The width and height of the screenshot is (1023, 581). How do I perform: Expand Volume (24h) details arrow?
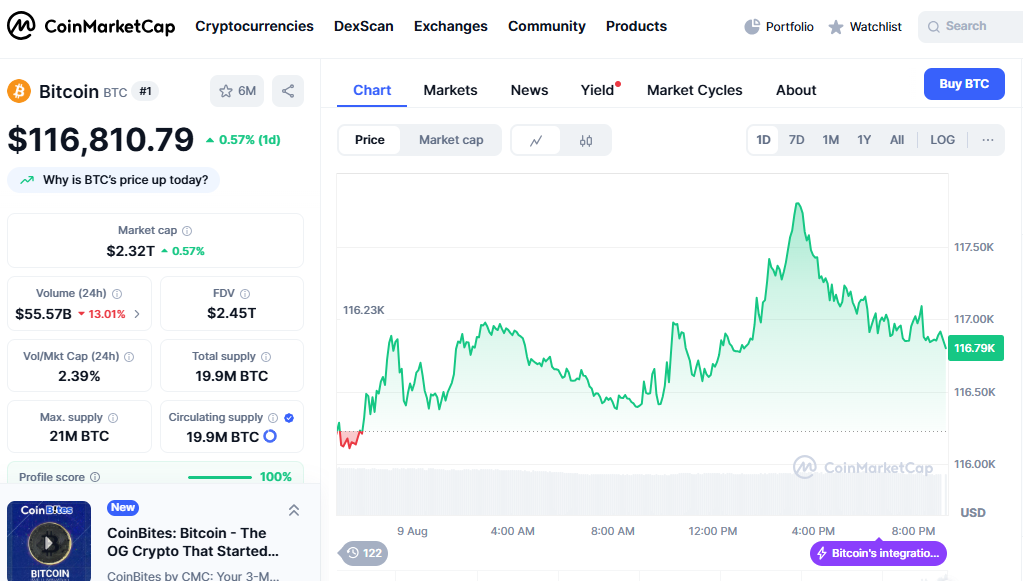137,314
